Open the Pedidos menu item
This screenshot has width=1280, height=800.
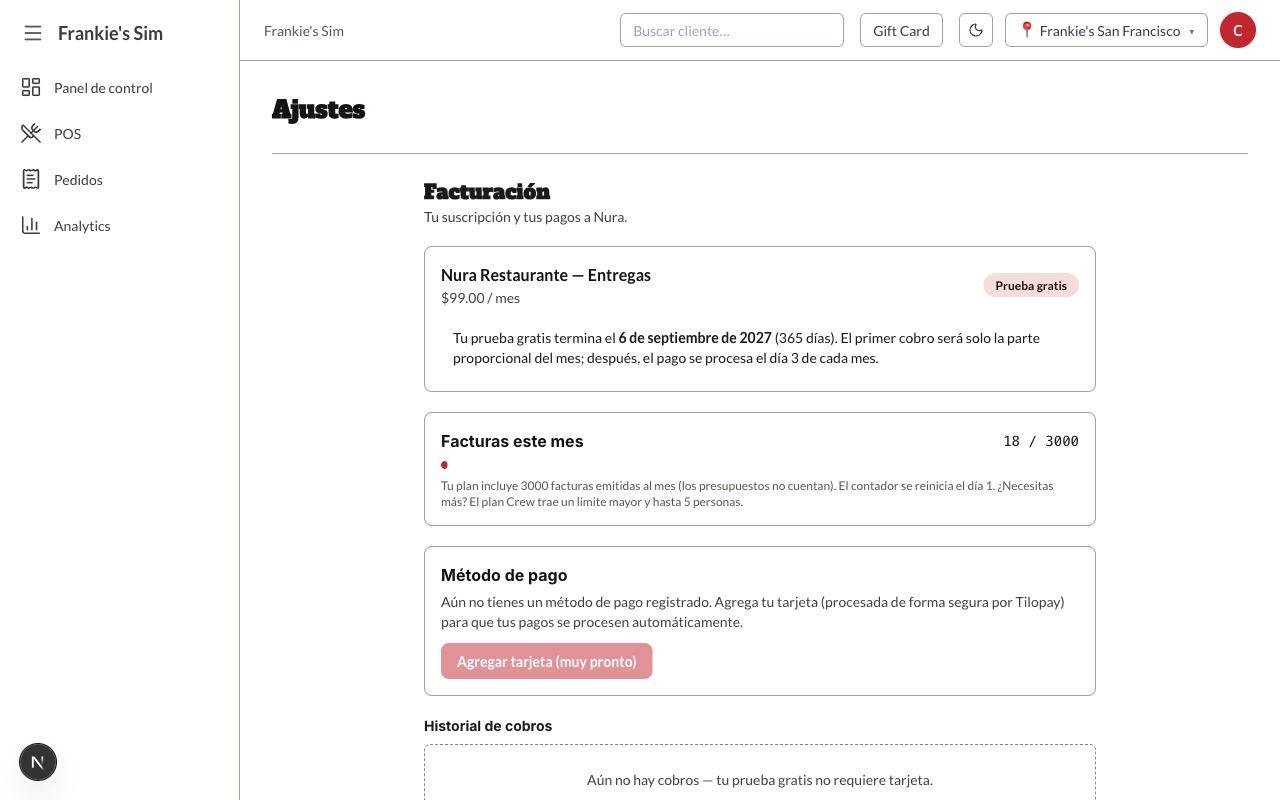point(119,180)
